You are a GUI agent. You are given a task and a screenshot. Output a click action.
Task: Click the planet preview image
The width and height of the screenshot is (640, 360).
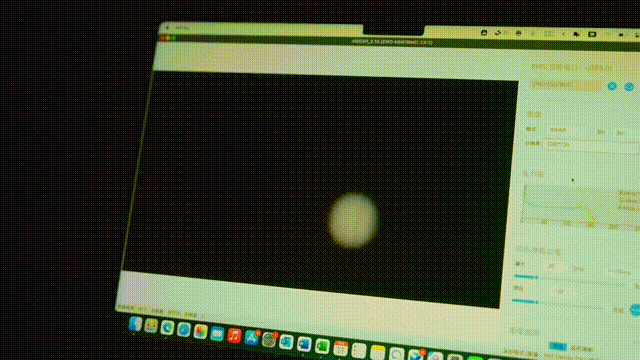click(x=353, y=220)
